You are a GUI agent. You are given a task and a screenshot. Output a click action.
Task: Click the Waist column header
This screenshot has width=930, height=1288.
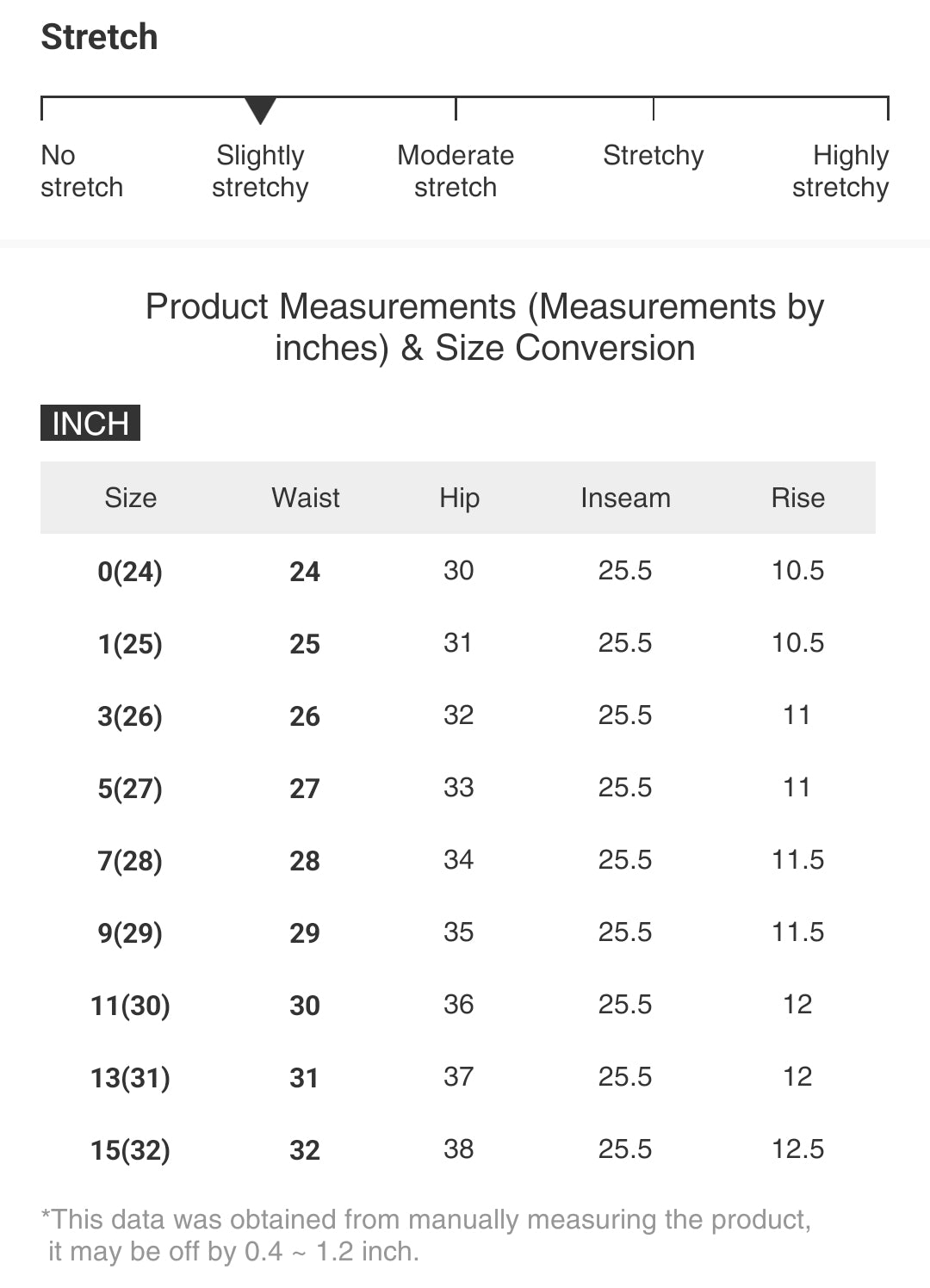tap(306, 498)
